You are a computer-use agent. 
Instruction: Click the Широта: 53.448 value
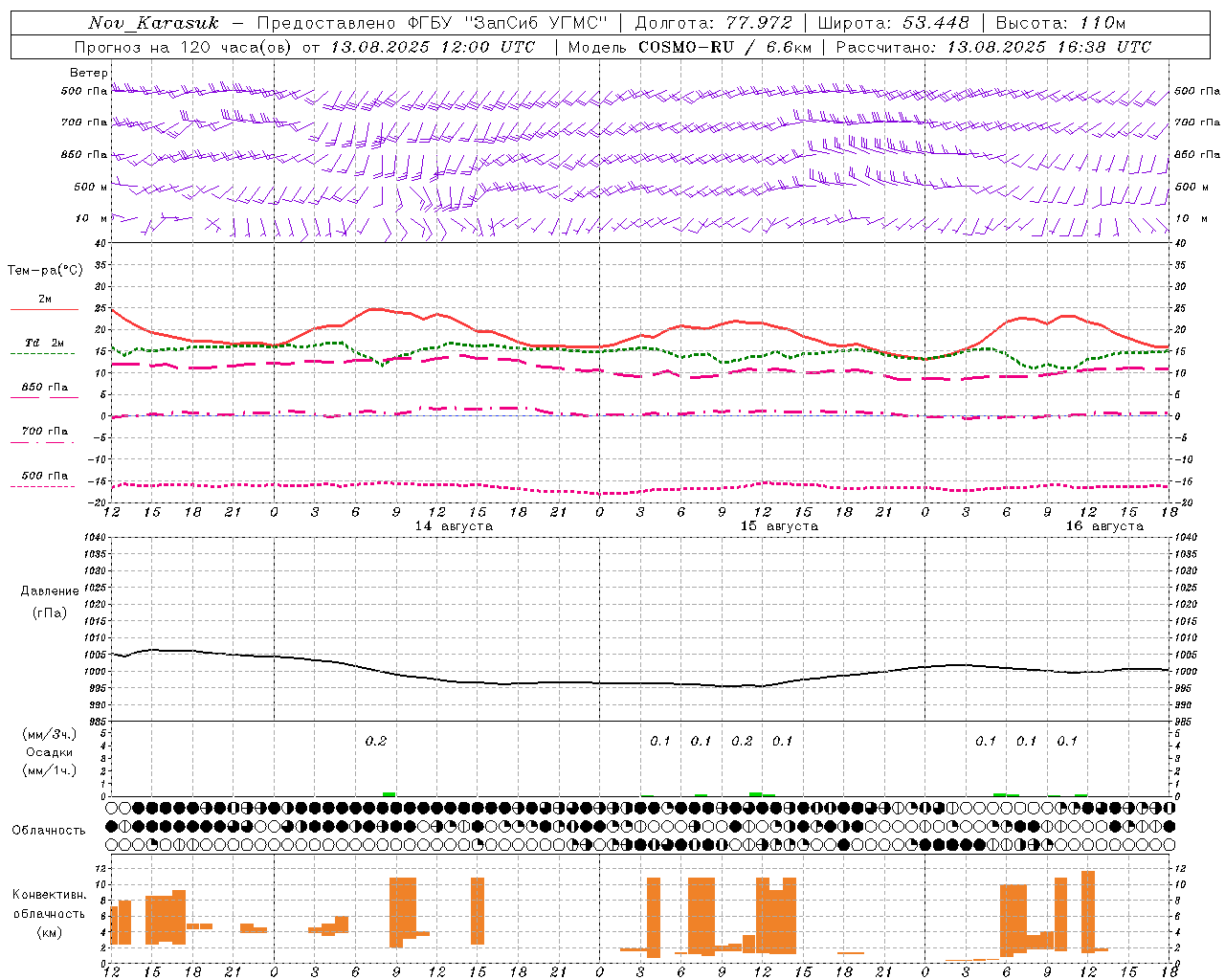pyautogui.click(x=893, y=23)
